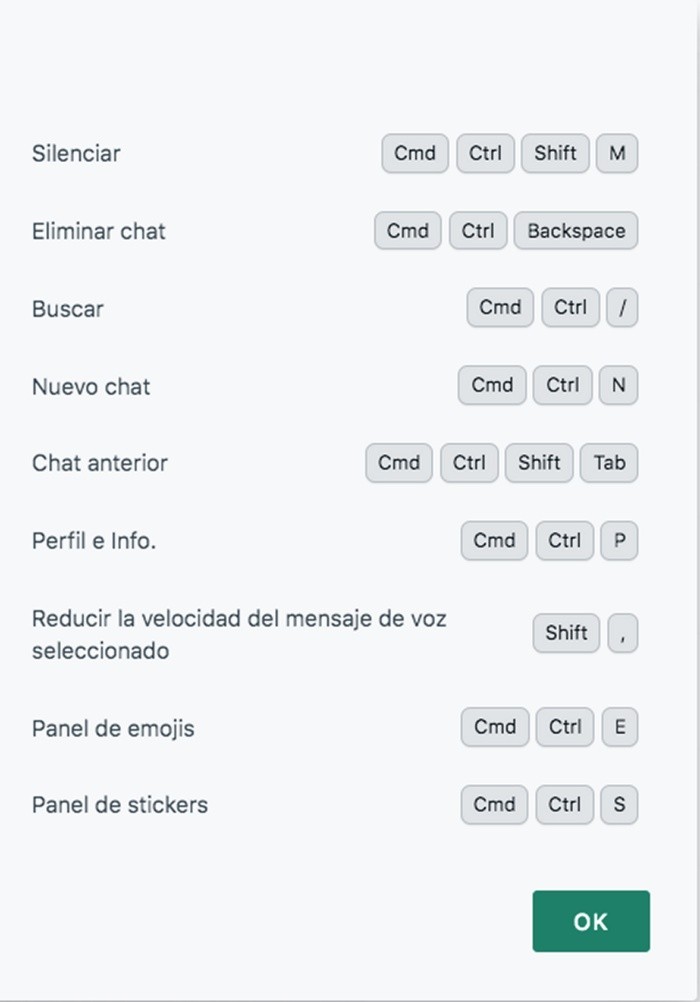This screenshot has width=700, height=1002.
Task: Click the M key badge
Action: pyautogui.click(x=617, y=154)
